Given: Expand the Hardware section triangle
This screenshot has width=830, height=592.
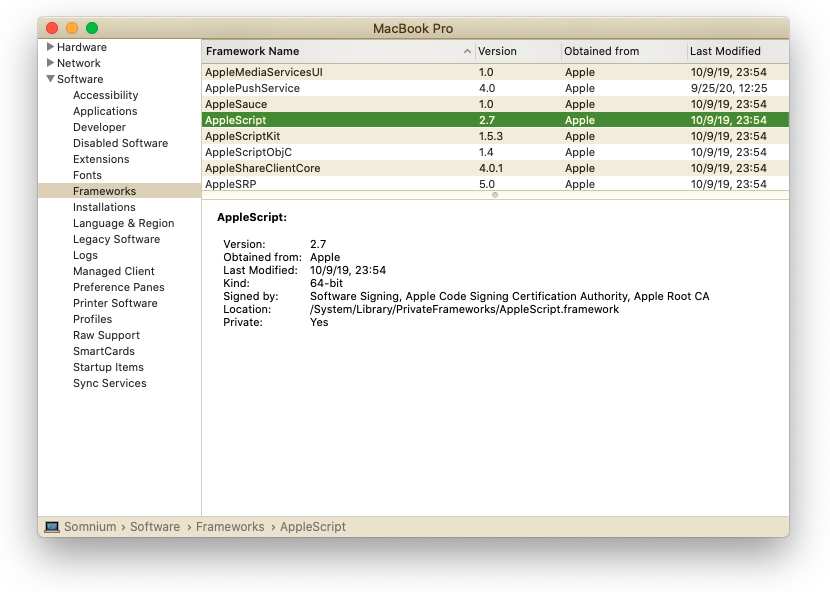Looking at the screenshot, I should click(x=50, y=47).
